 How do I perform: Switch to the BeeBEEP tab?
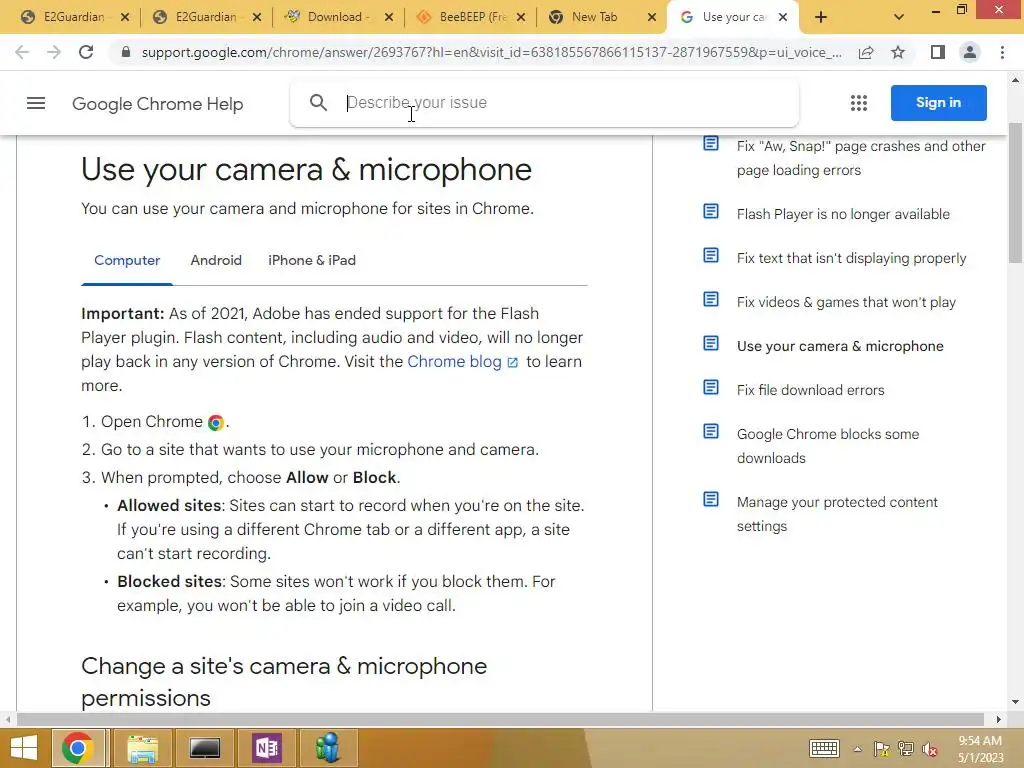(x=472, y=17)
